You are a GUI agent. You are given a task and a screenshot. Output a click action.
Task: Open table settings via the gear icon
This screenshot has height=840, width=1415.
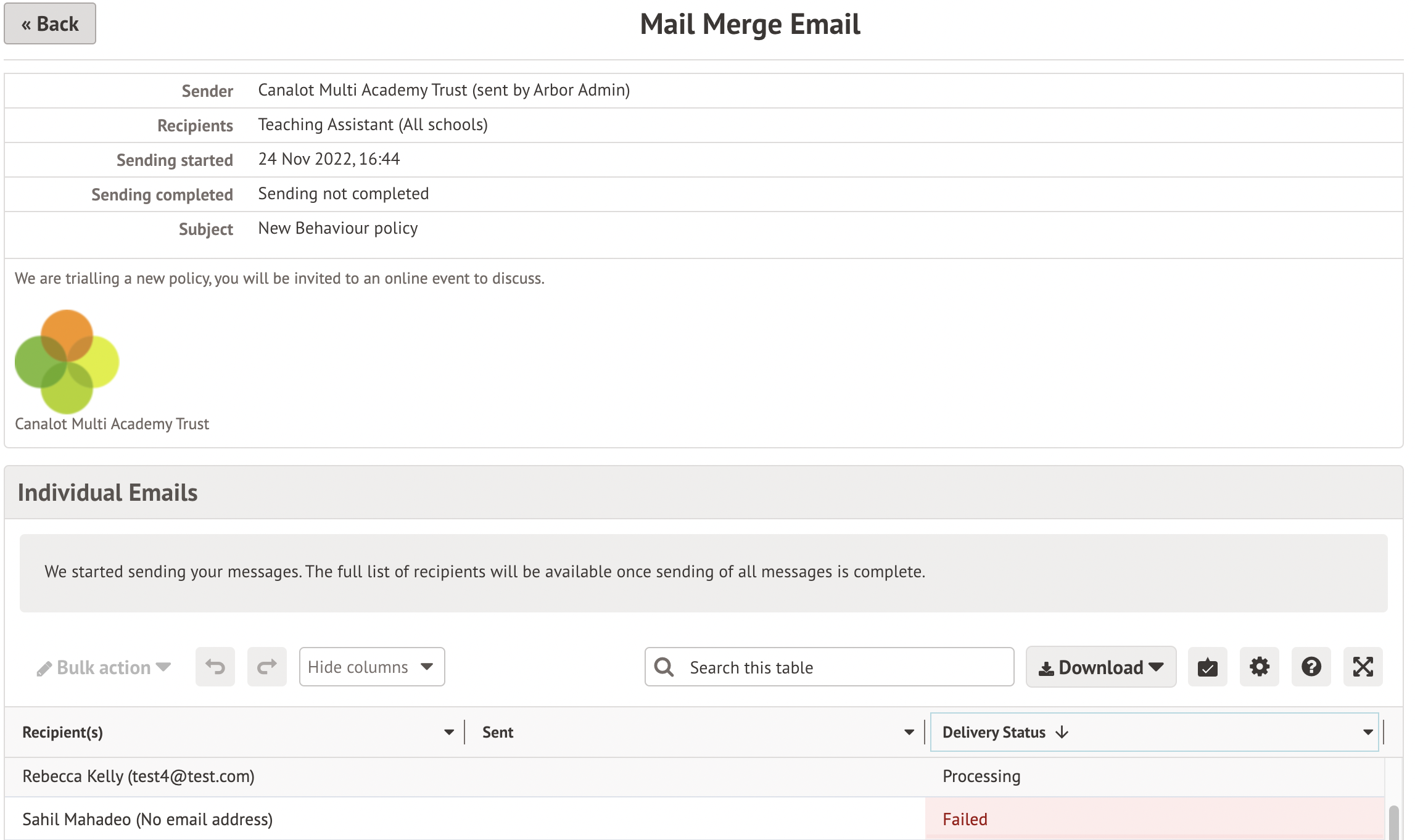(1260, 667)
